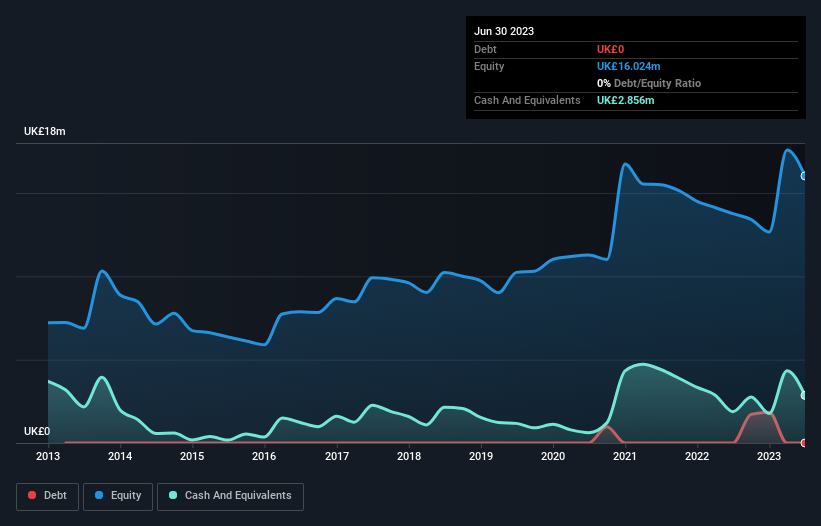Image resolution: width=821 pixels, height=526 pixels.
Task: Click the teal Cash And Equivalents legend dot
Action: click(173, 495)
